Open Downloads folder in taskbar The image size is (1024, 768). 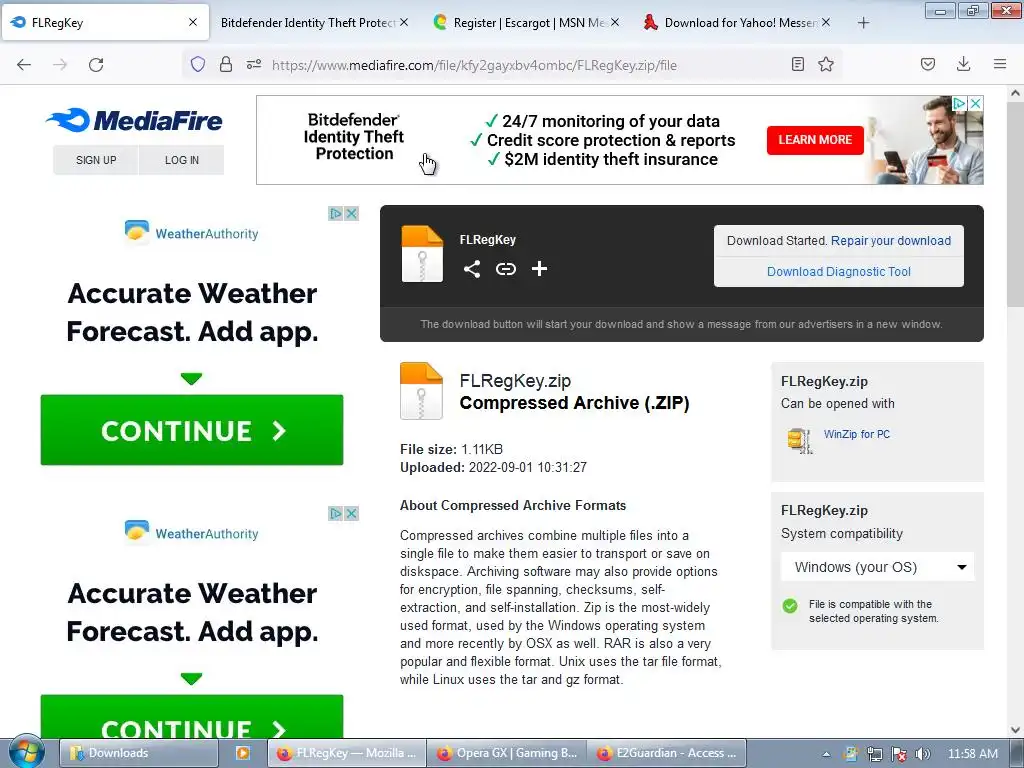[138, 753]
